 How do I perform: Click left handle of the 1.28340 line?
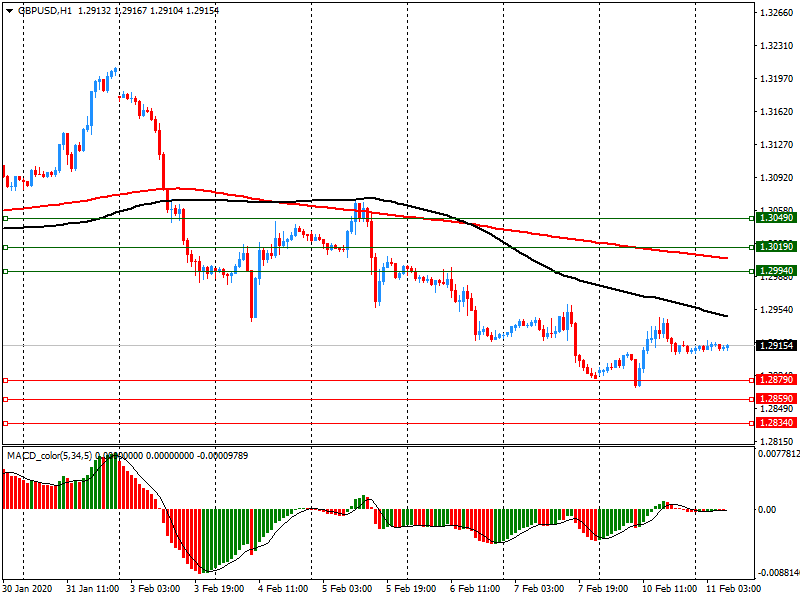point(5,423)
